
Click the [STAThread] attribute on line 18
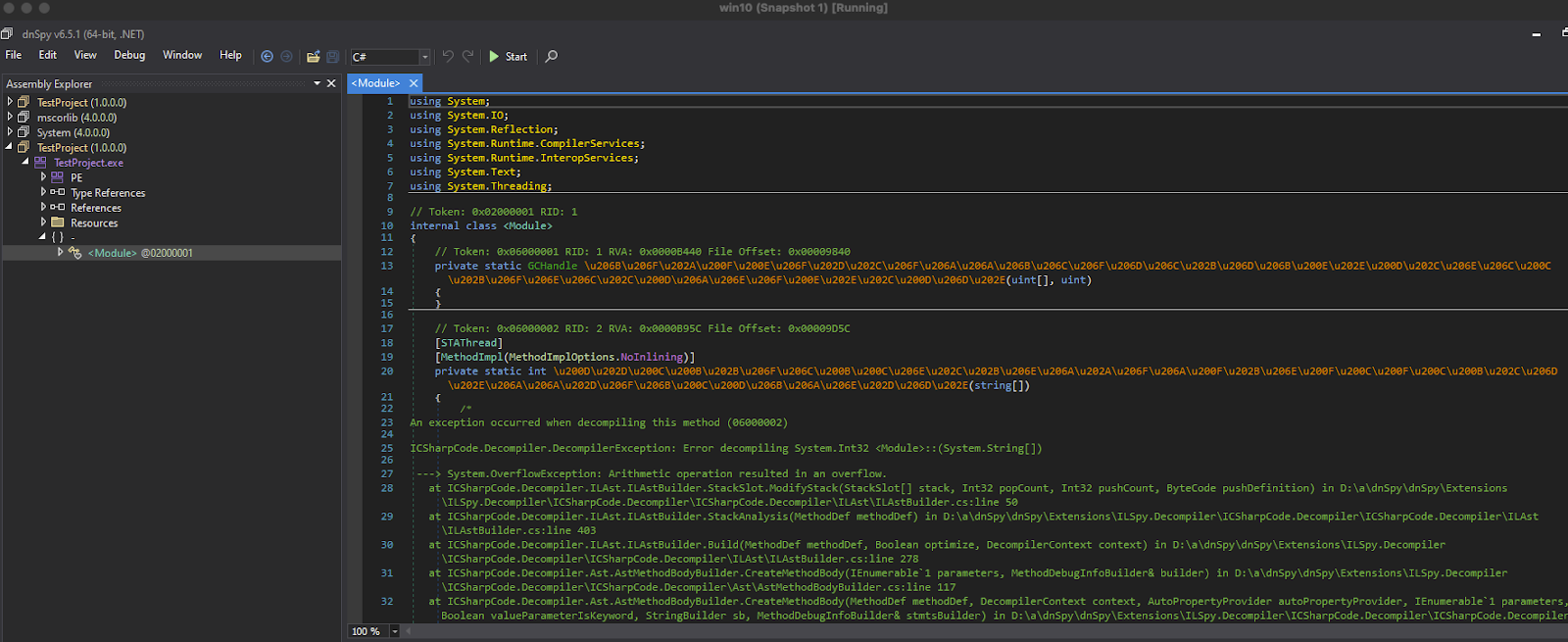coord(468,343)
